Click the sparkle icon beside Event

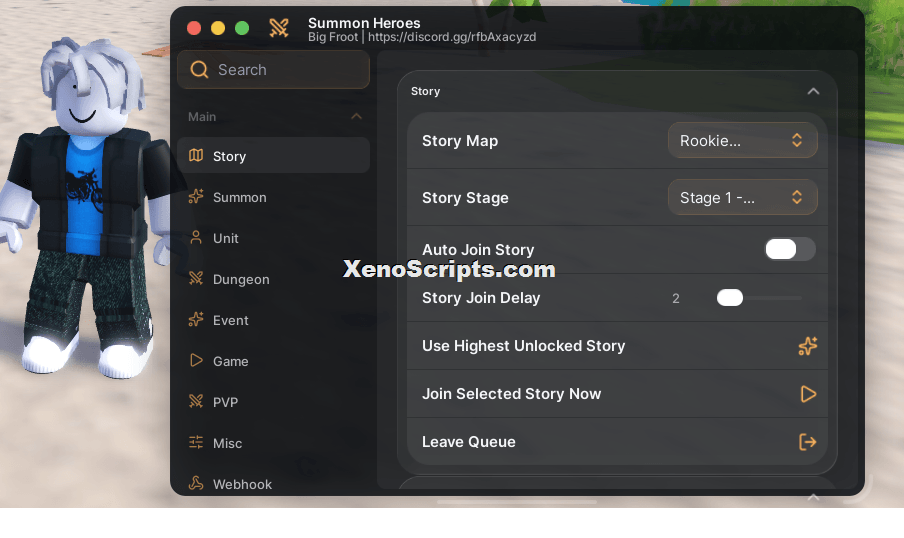(196, 319)
